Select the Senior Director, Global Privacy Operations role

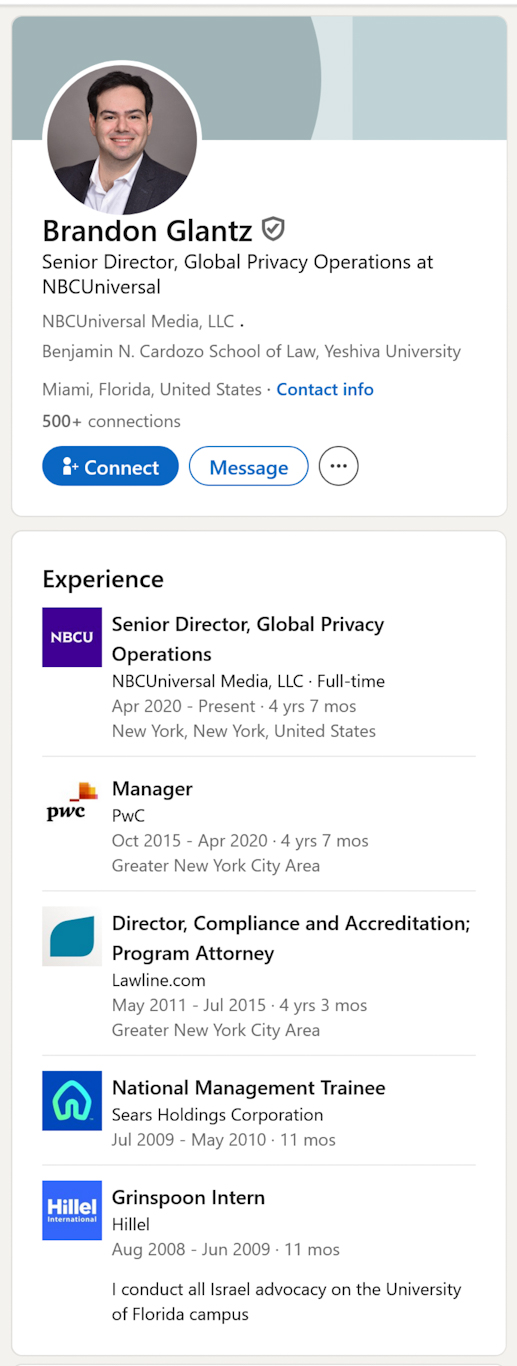[x=248, y=639]
